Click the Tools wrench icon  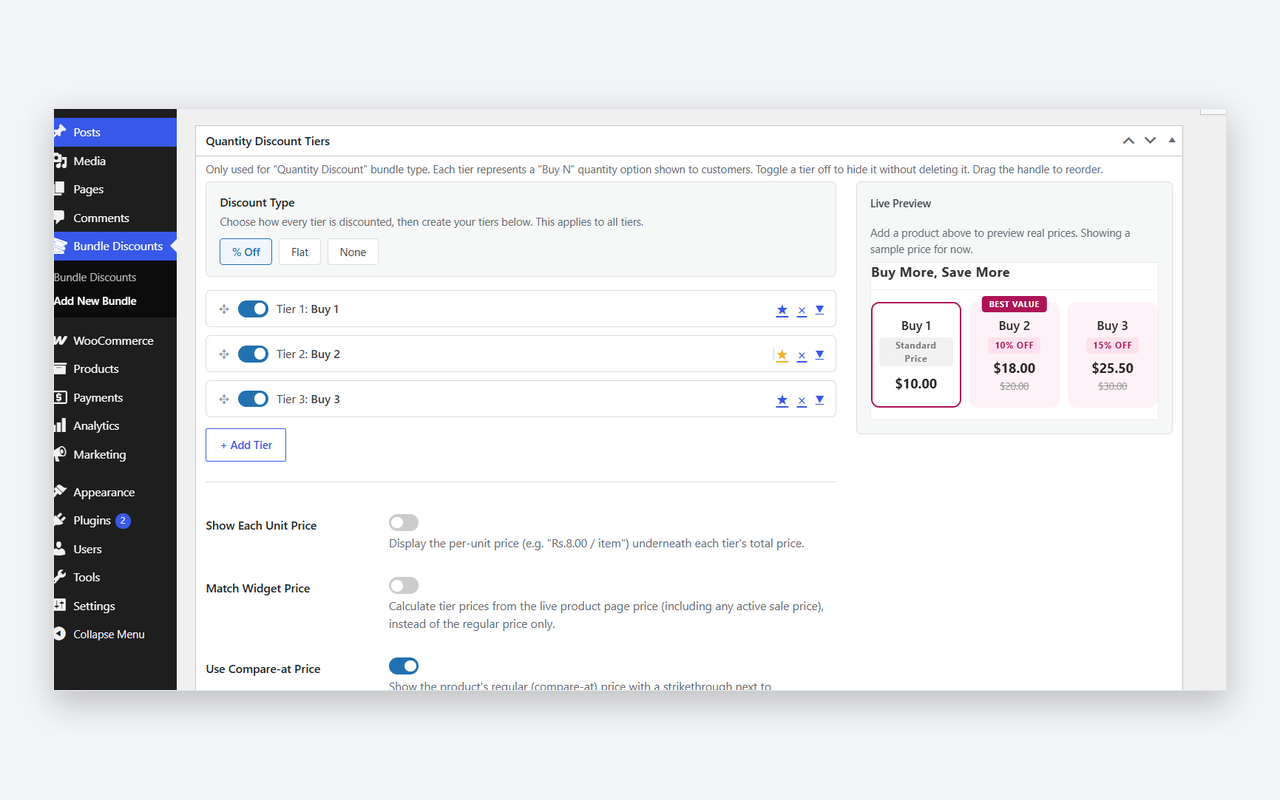[x=60, y=577]
